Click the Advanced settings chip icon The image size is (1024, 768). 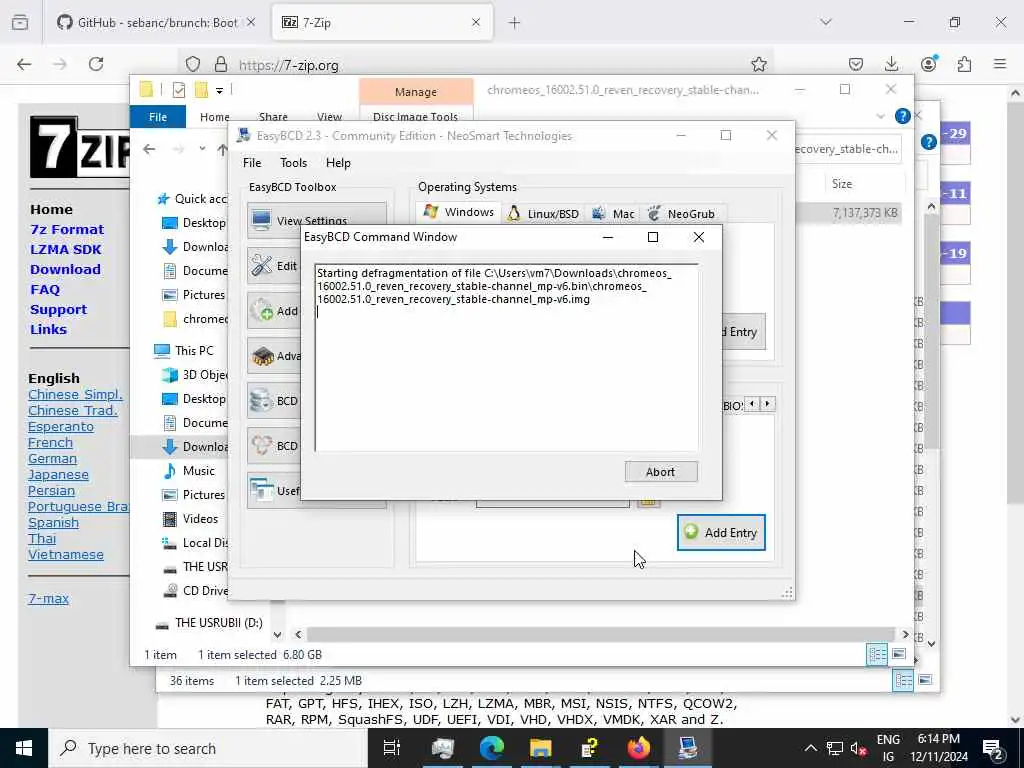262,356
